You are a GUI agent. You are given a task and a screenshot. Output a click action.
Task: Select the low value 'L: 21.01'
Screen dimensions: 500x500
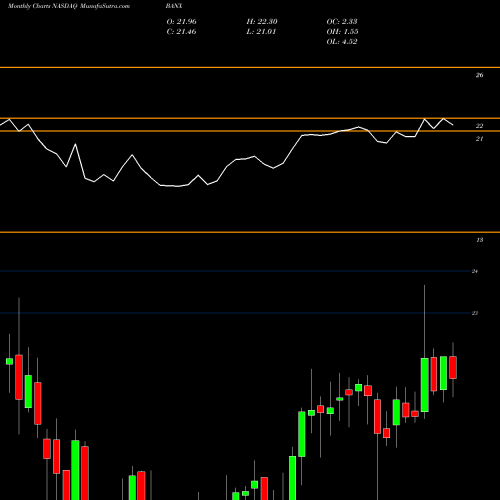[x=261, y=31]
